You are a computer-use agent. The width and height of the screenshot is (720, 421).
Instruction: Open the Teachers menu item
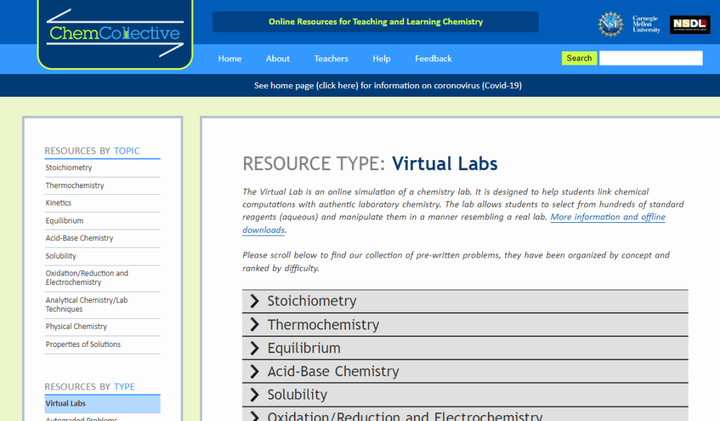click(331, 59)
